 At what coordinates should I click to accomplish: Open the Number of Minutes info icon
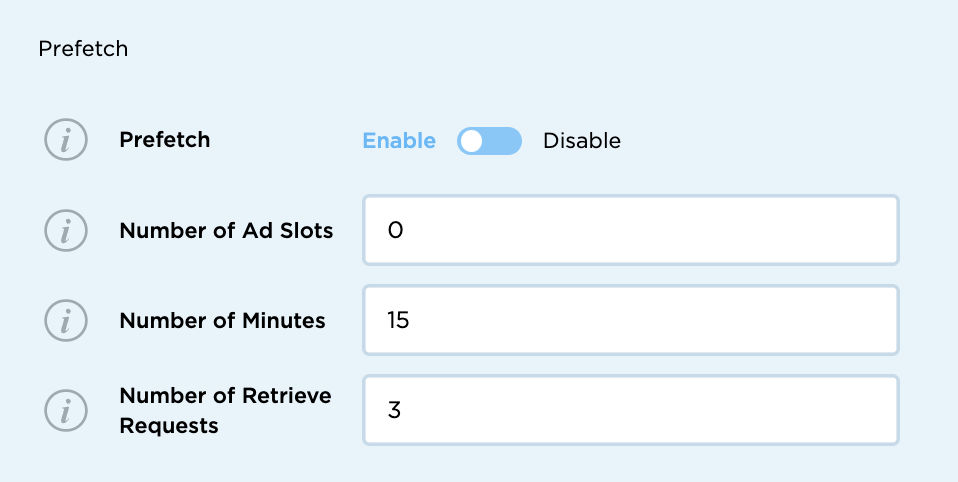66,321
